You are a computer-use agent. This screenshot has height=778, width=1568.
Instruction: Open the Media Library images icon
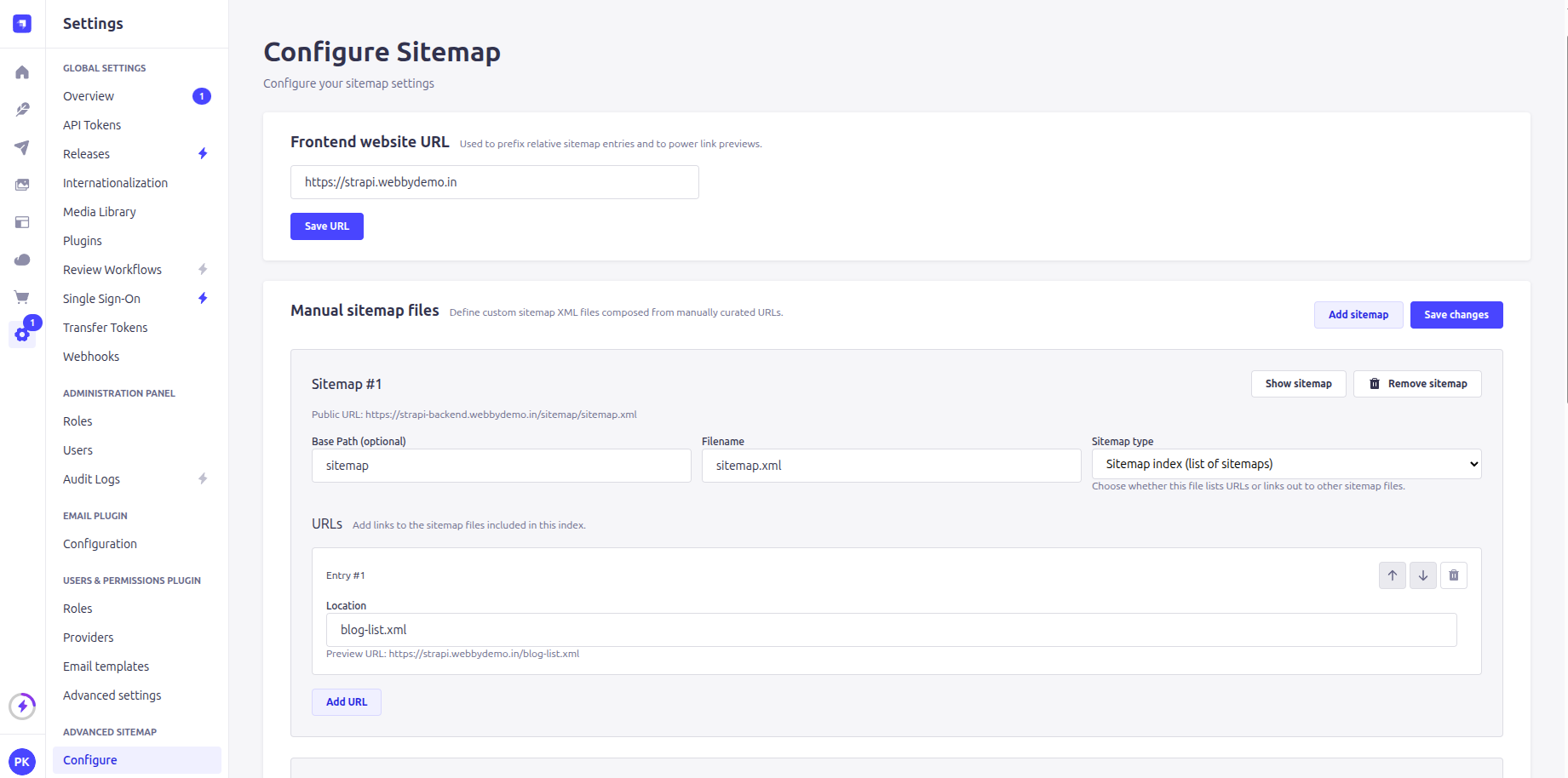(x=22, y=185)
